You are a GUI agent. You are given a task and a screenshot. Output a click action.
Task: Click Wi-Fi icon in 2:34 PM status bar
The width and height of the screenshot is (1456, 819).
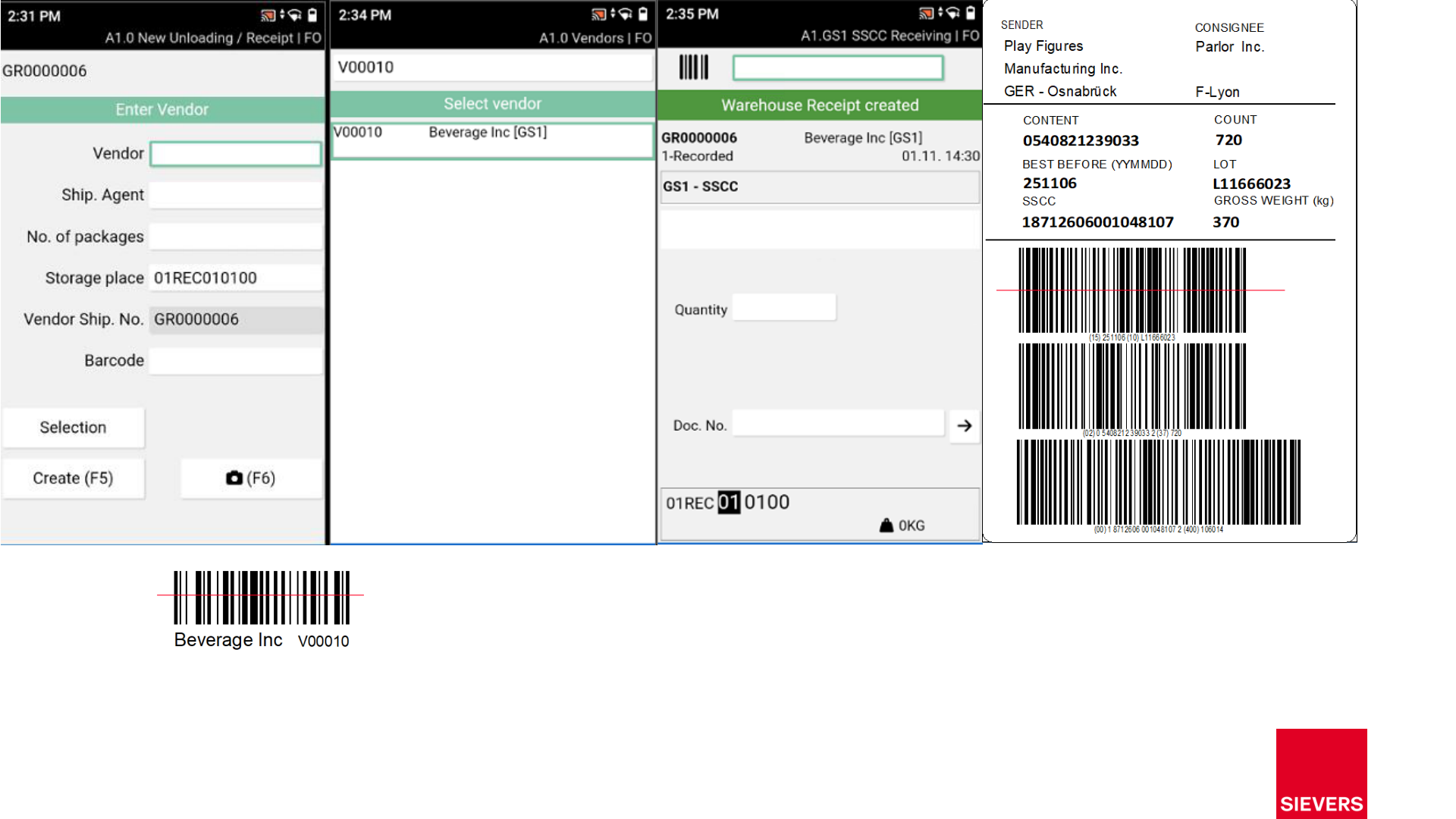(626, 14)
